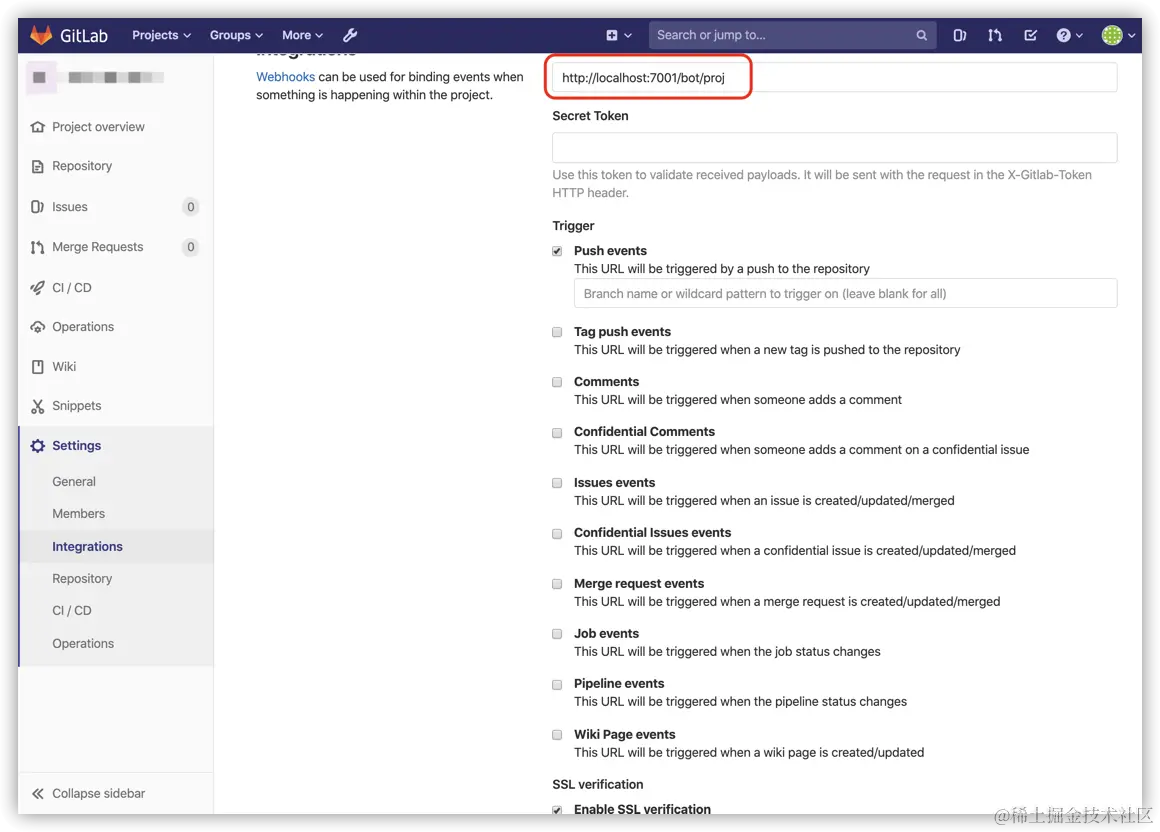Open the admin area wrench icon
The image size is (1160, 832).
point(350,35)
